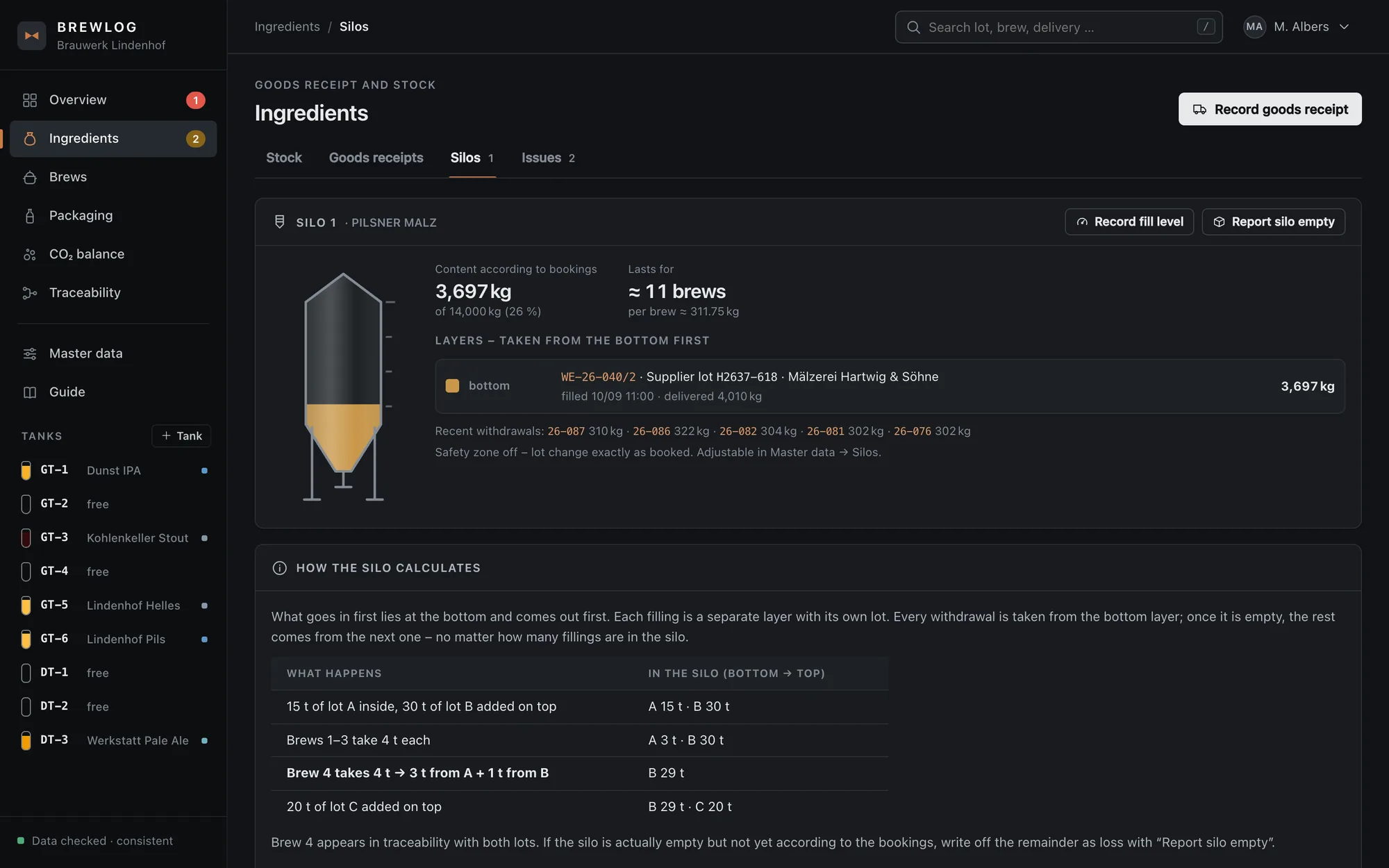Click the GT-1 tank fill icon
Viewport: 1389px width, 868px height.
[26, 470]
